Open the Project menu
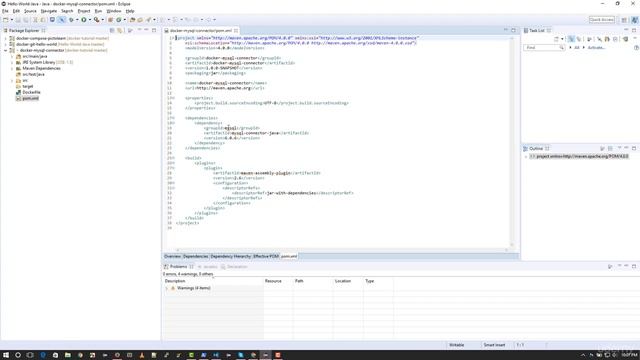640x360 pixels. pos(84,11)
